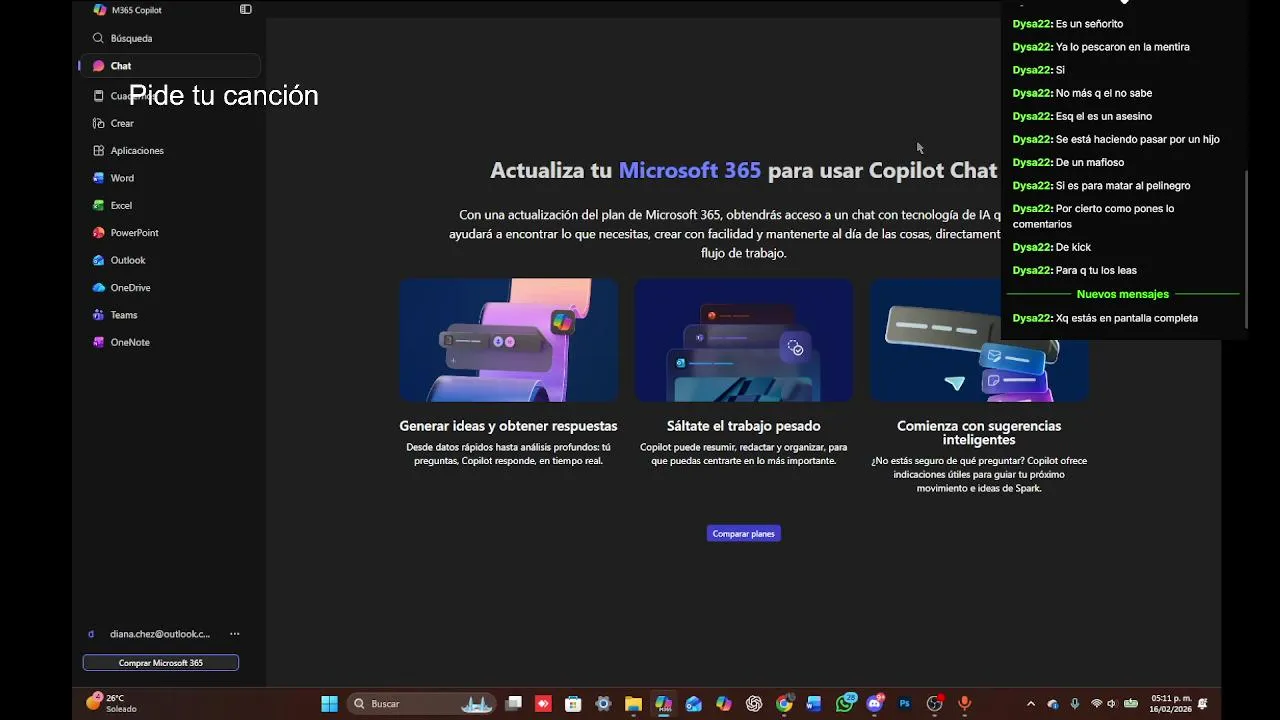Open WhatsApp from the taskbar

(846, 703)
